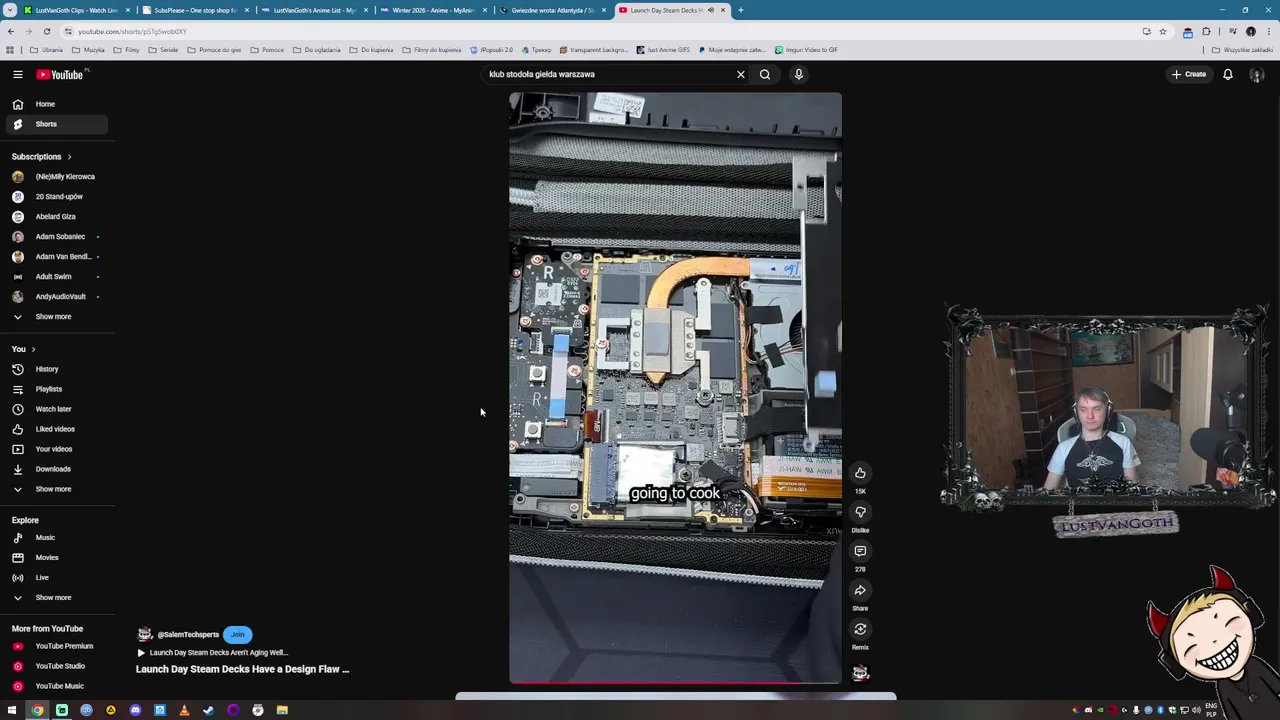Image resolution: width=1280 pixels, height=720 pixels.
Task: Open the Seriale bookmarks folder
Action: (164, 50)
